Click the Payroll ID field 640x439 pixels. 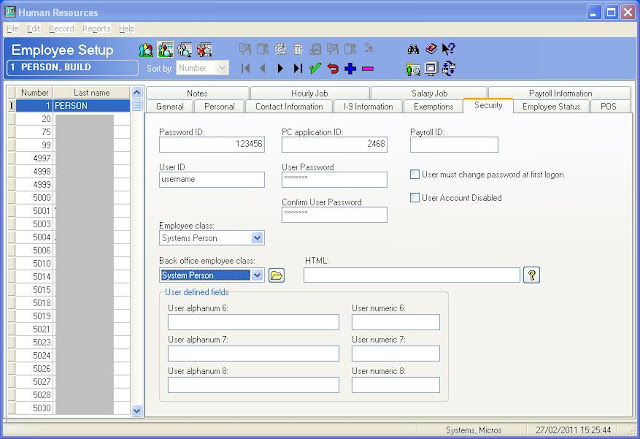click(x=454, y=144)
